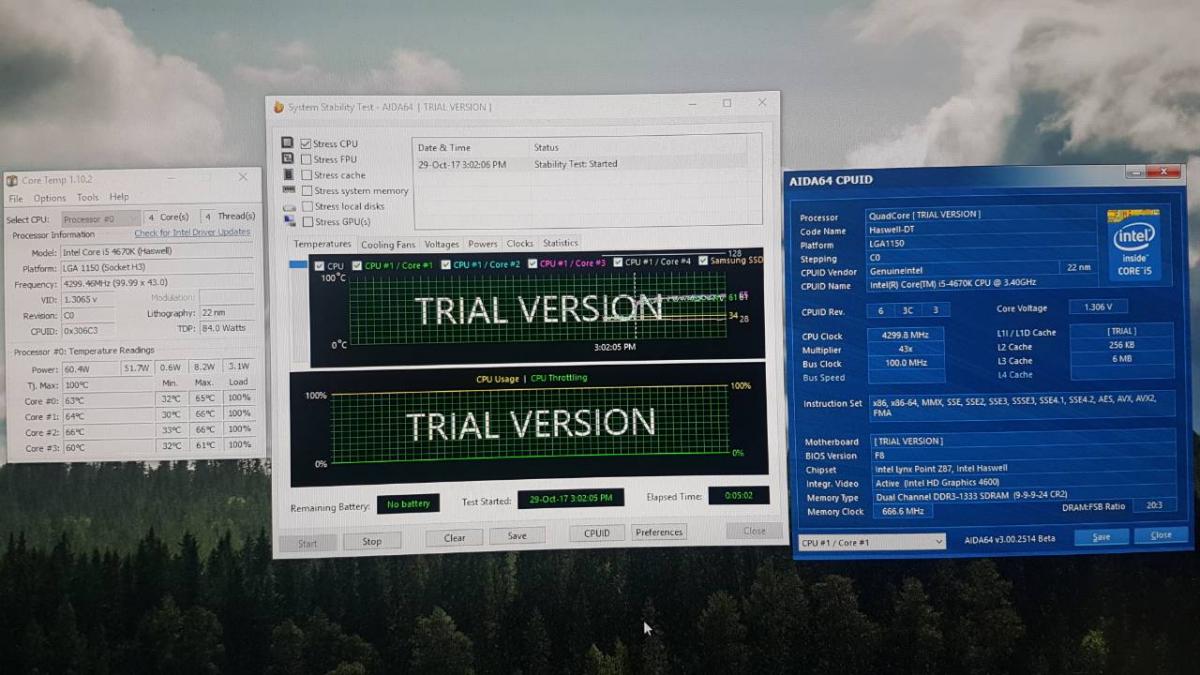1200x675 pixels.
Task: Open the Help menu in Core Temp
Action: tap(119, 197)
